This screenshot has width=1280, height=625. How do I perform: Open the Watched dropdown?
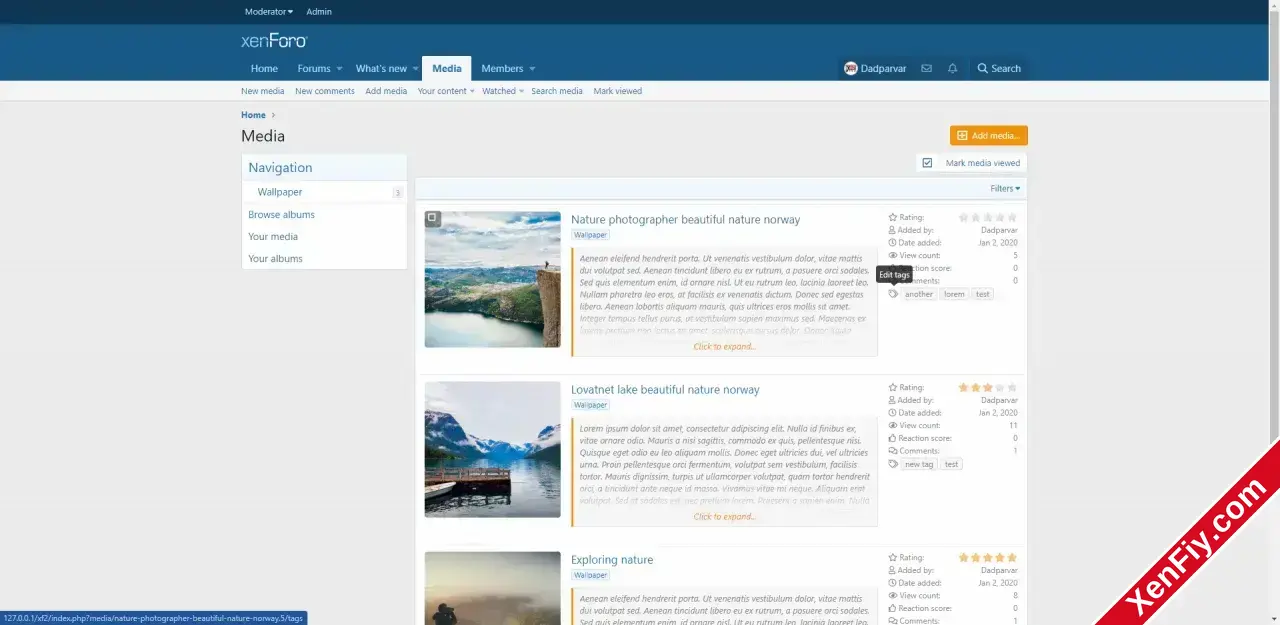503,91
